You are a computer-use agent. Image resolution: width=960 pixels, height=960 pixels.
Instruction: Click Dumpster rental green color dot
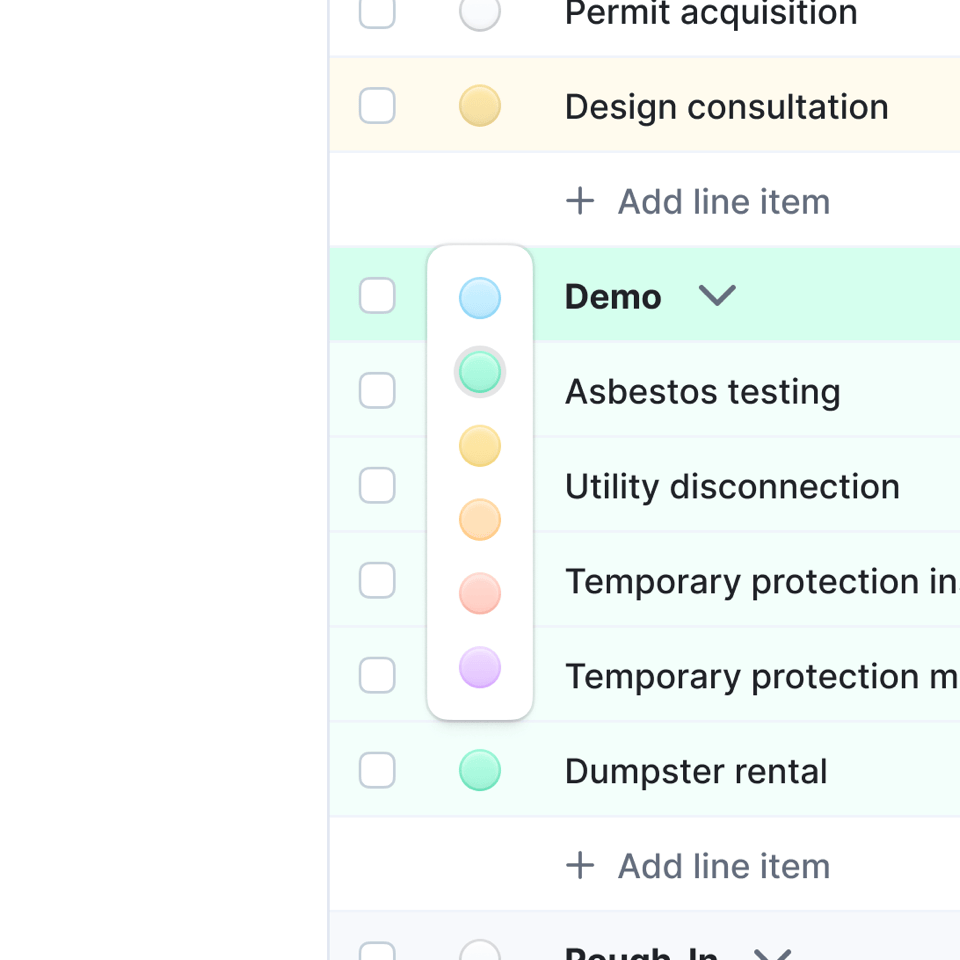480,771
